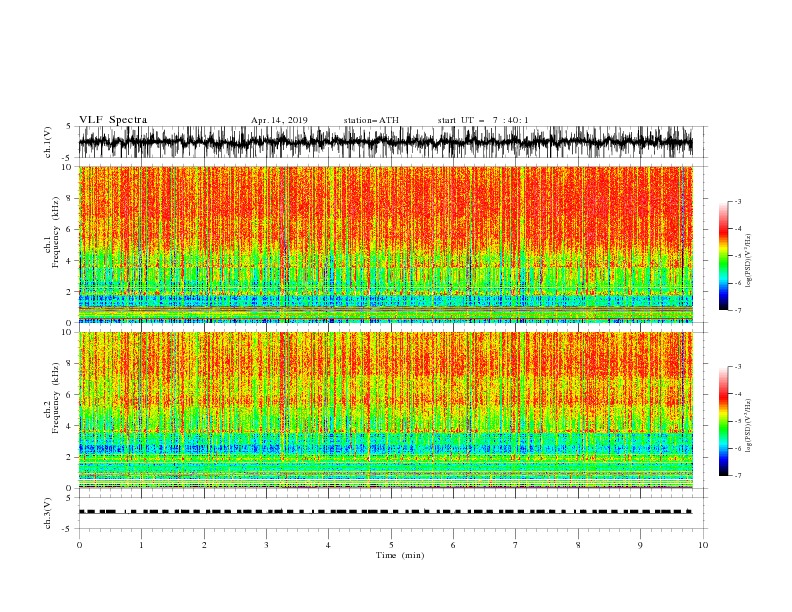Click the "-3" tick on ch.1 color bar
Viewport: 792px width, 612px height.
pos(737,201)
